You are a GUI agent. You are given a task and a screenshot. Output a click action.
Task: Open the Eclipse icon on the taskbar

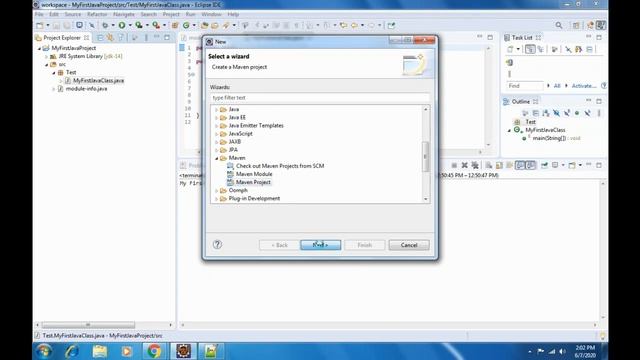[183, 351]
